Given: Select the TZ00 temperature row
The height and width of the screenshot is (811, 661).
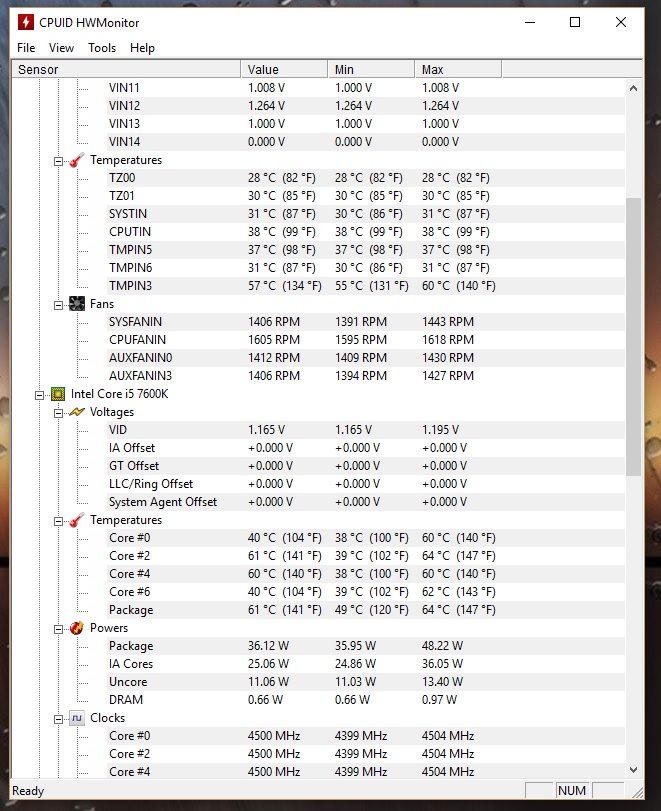Looking at the screenshot, I should click(365, 178).
